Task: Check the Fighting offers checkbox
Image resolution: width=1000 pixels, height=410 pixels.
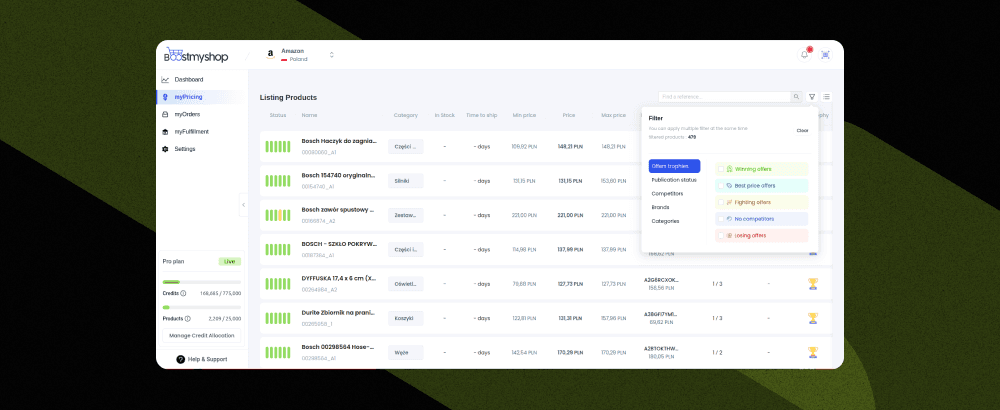Action: pos(721,202)
